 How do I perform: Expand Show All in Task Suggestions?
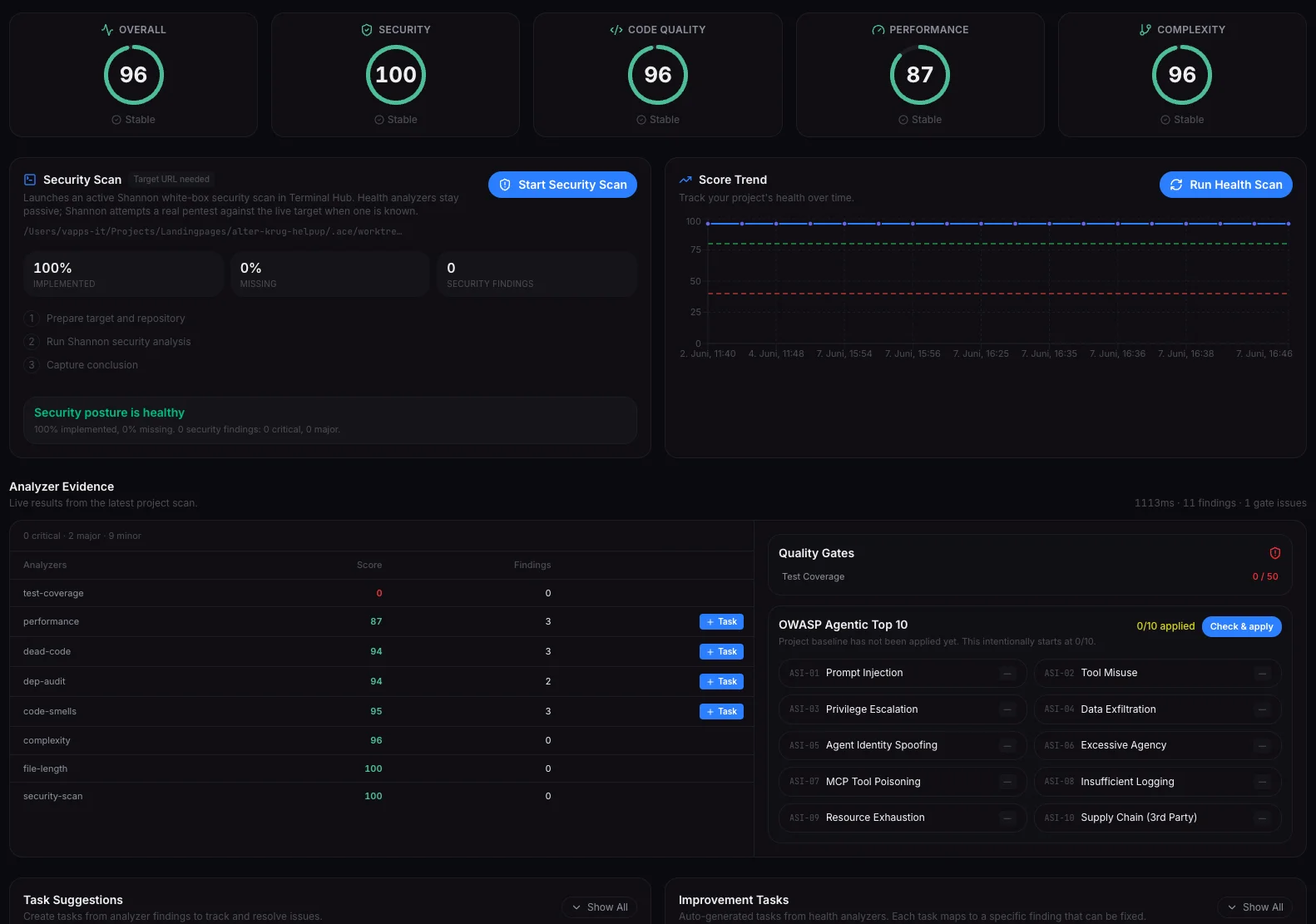(x=600, y=907)
